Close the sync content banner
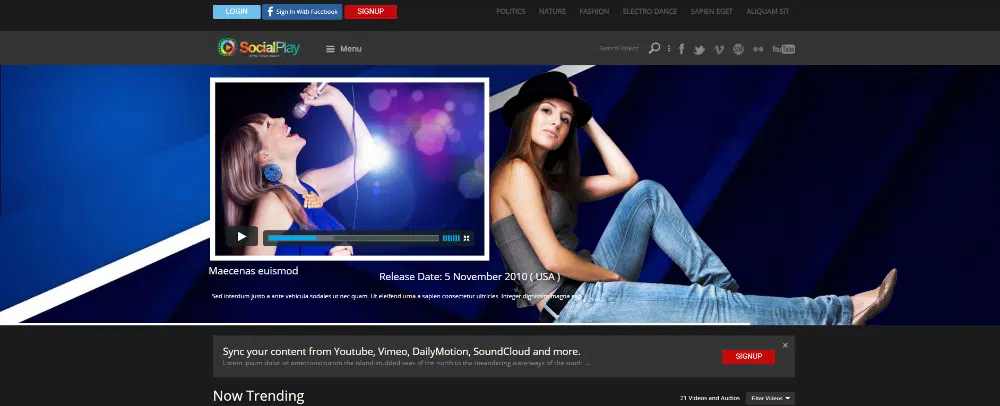Image resolution: width=1000 pixels, height=406 pixels. (x=785, y=345)
